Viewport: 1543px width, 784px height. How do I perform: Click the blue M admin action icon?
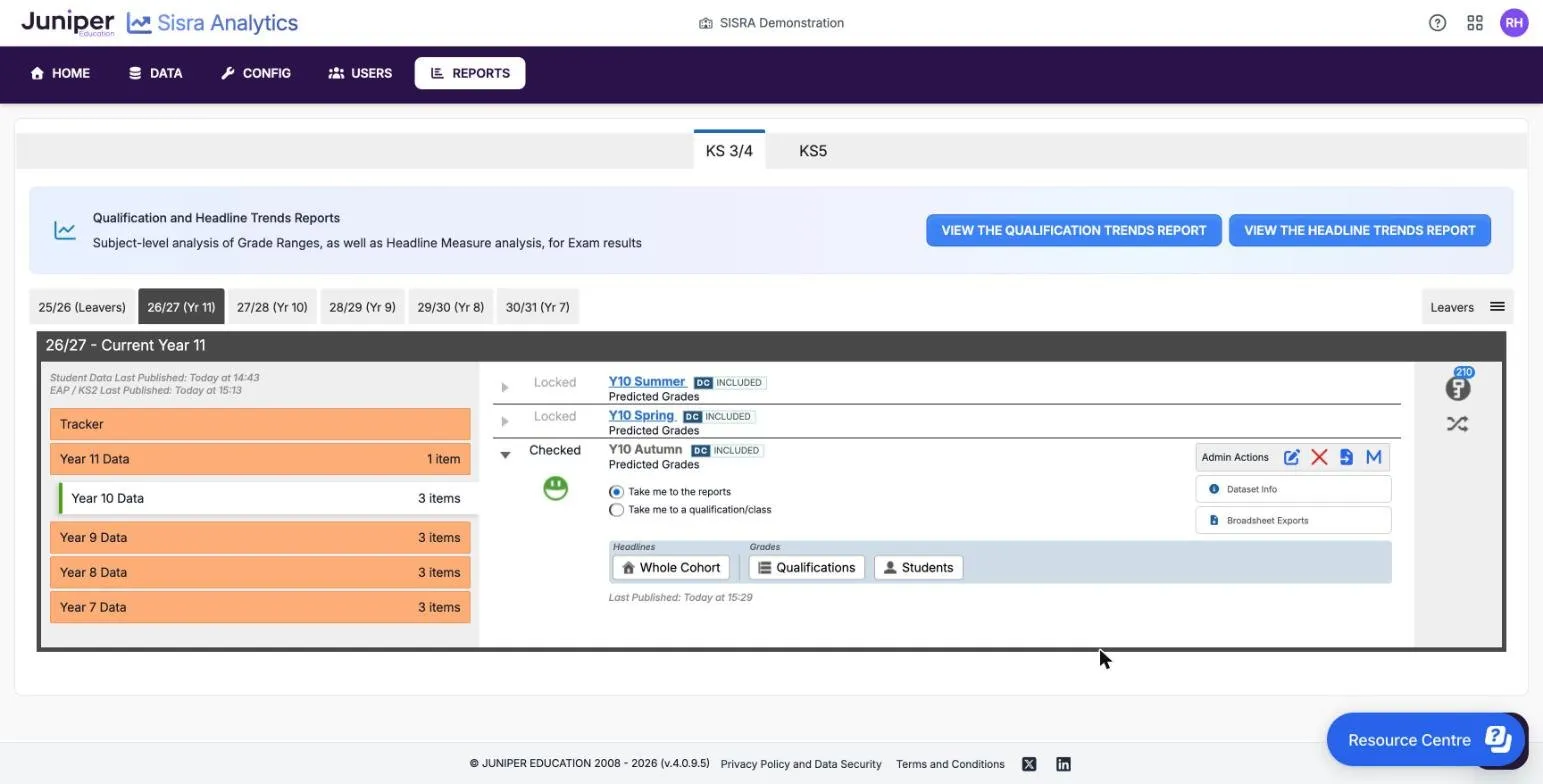[x=1373, y=457]
